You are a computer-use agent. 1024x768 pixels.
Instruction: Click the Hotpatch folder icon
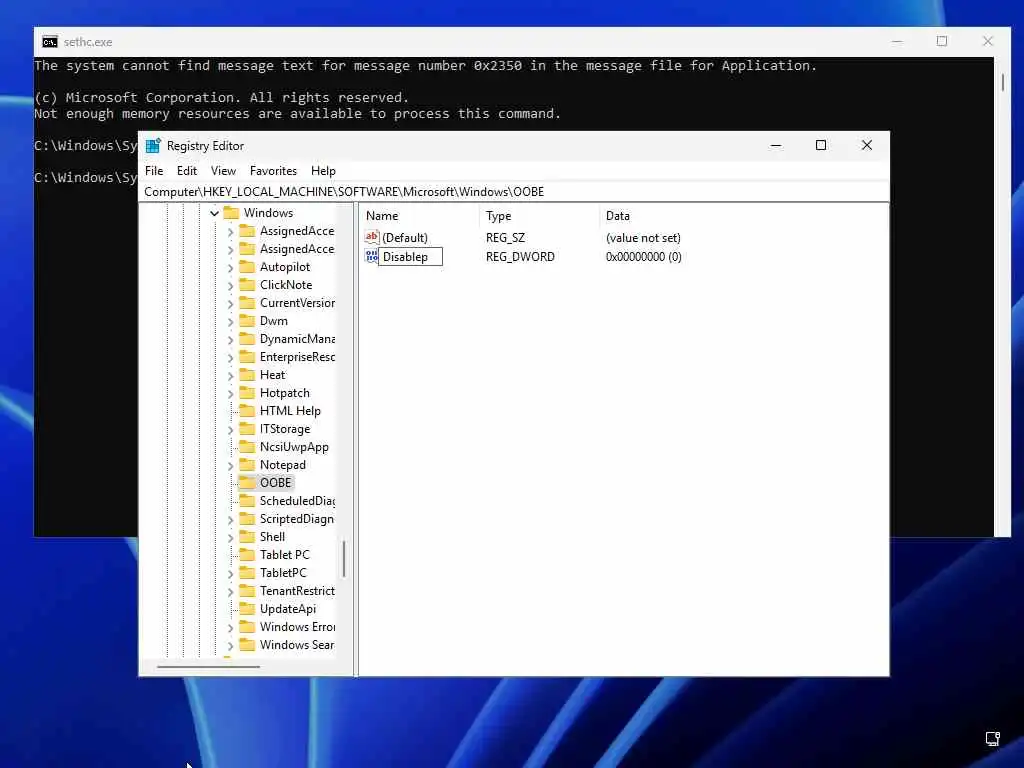coord(247,392)
